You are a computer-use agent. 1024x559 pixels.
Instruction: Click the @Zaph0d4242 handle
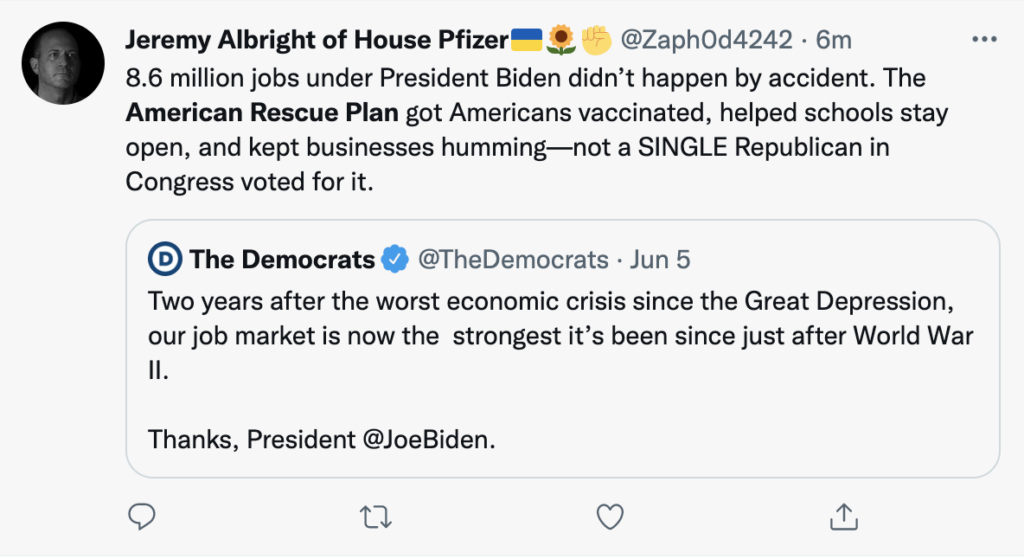click(x=707, y=40)
